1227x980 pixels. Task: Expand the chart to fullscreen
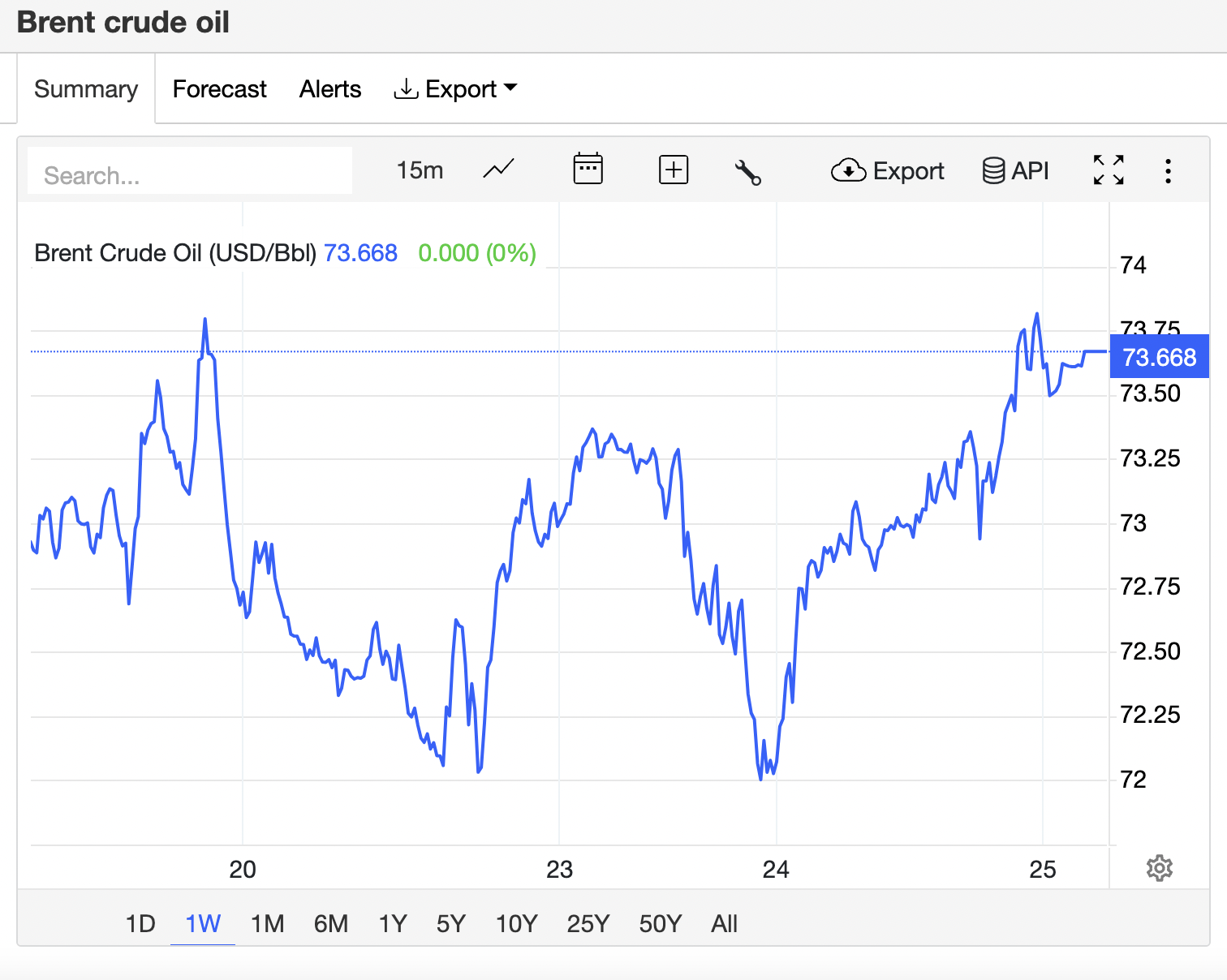pyautogui.click(x=1109, y=170)
